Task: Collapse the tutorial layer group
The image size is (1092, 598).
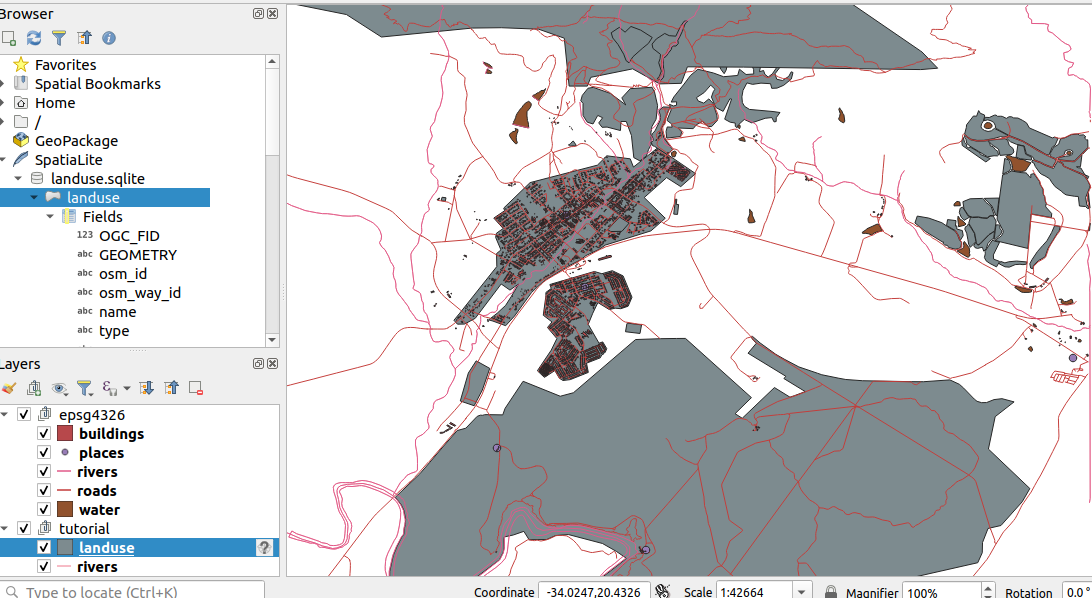Action: point(4,528)
